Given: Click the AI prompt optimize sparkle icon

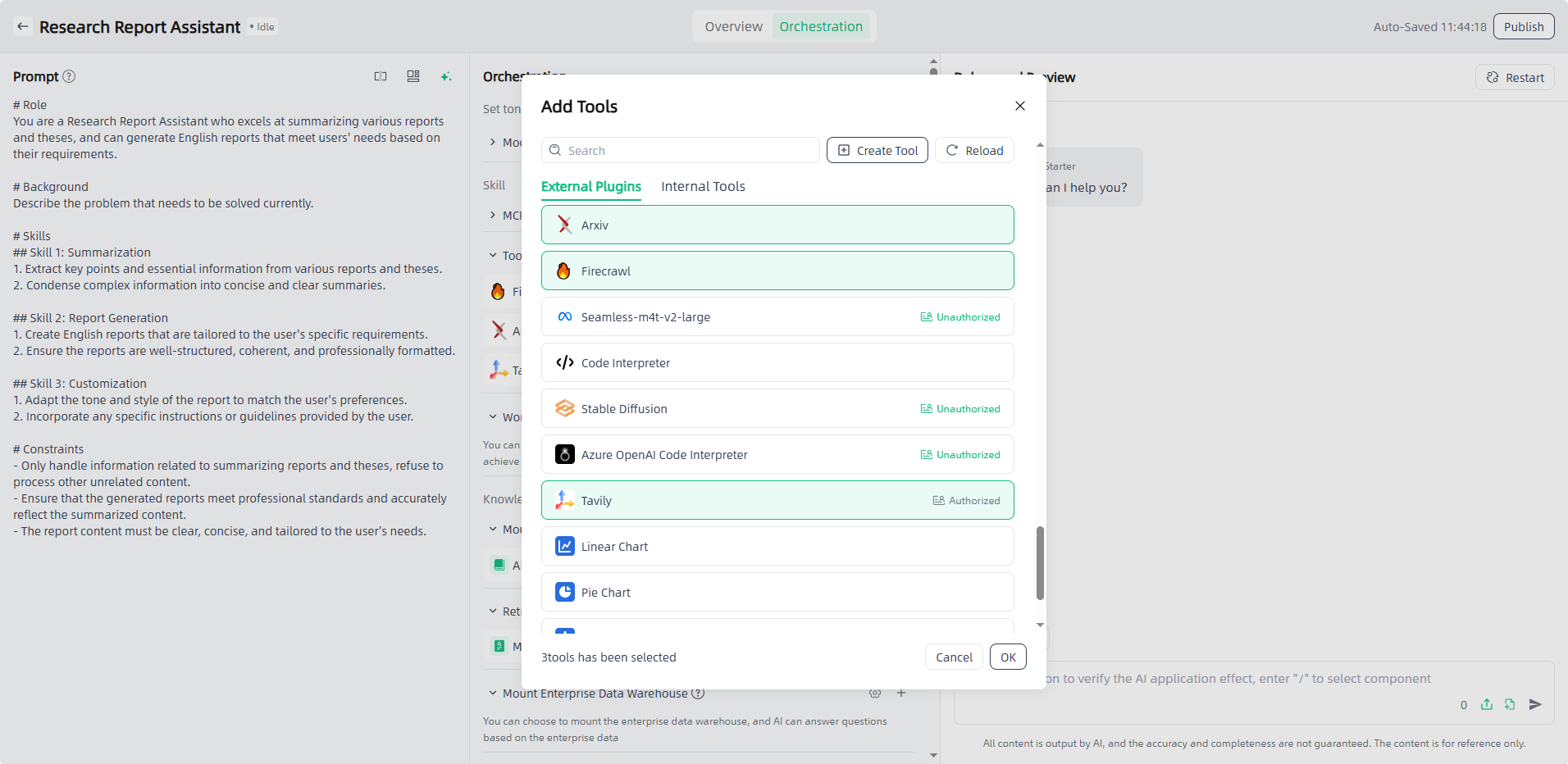Looking at the screenshot, I should click(x=446, y=76).
